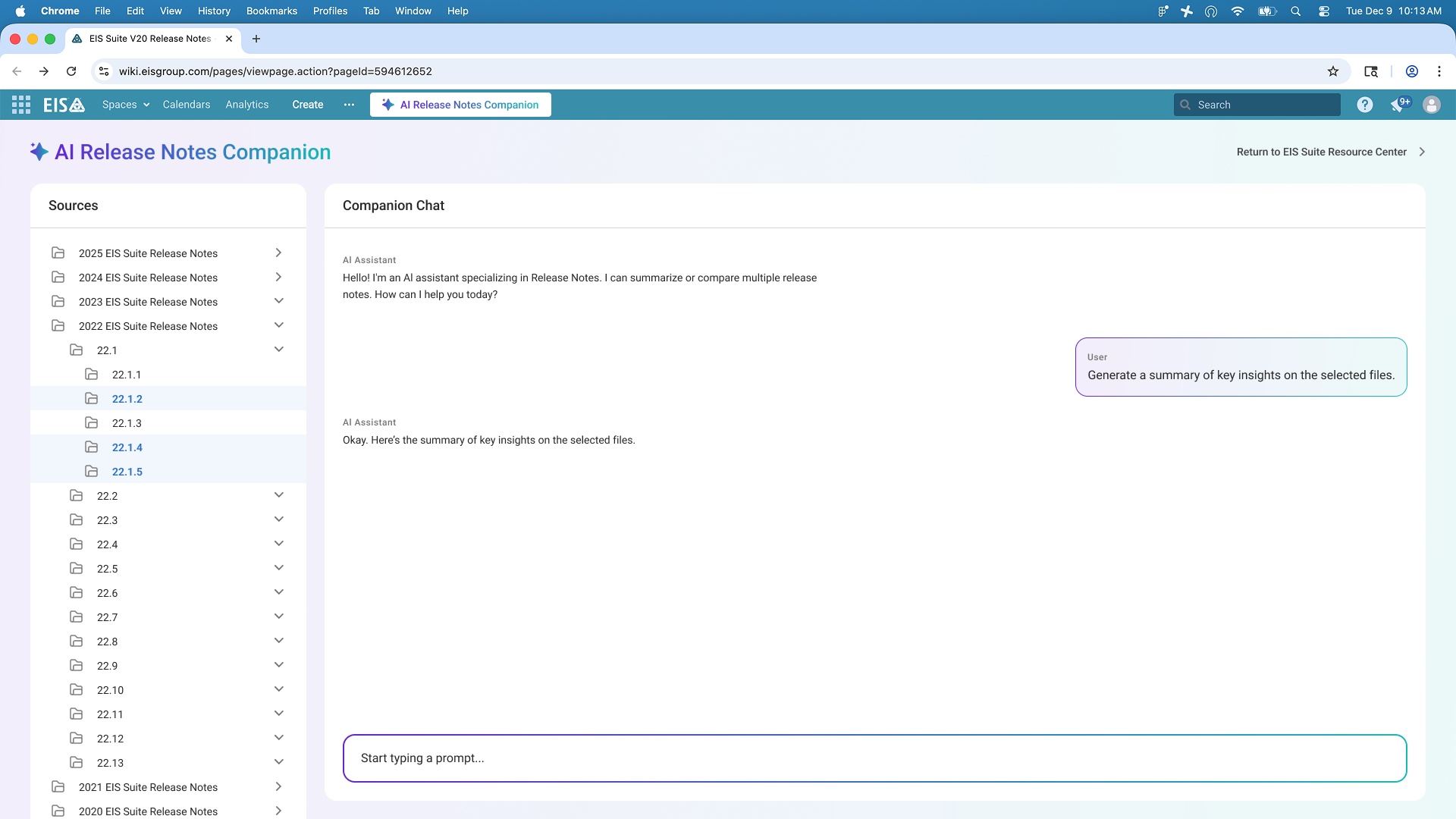Open the Spaces dropdown menu
This screenshot has height=819, width=1456.
pyautogui.click(x=126, y=105)
